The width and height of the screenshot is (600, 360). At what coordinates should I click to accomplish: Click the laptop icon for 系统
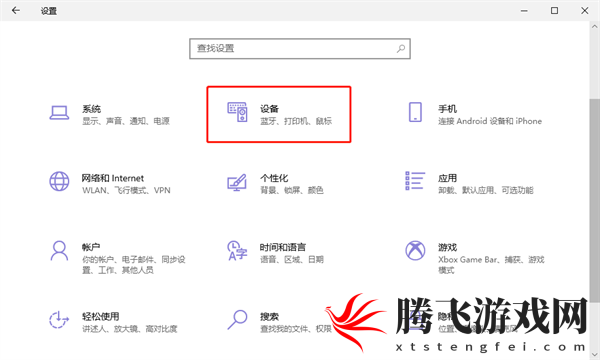click(x=59, y=113)
